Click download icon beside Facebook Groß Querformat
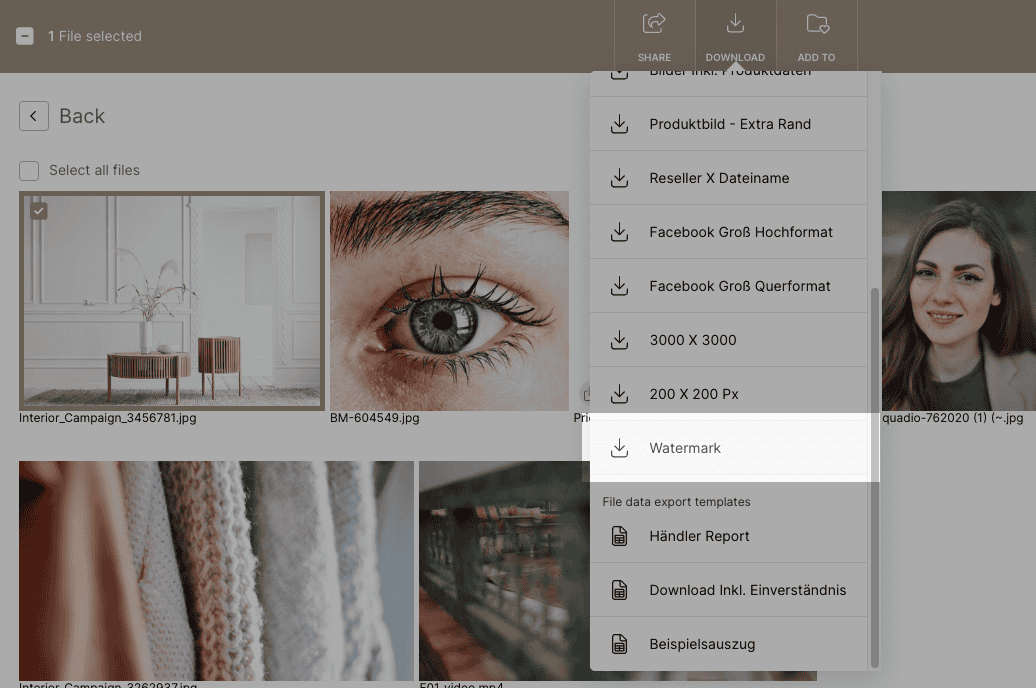This screenshot has width=1036, height=688. pos(619,286)
